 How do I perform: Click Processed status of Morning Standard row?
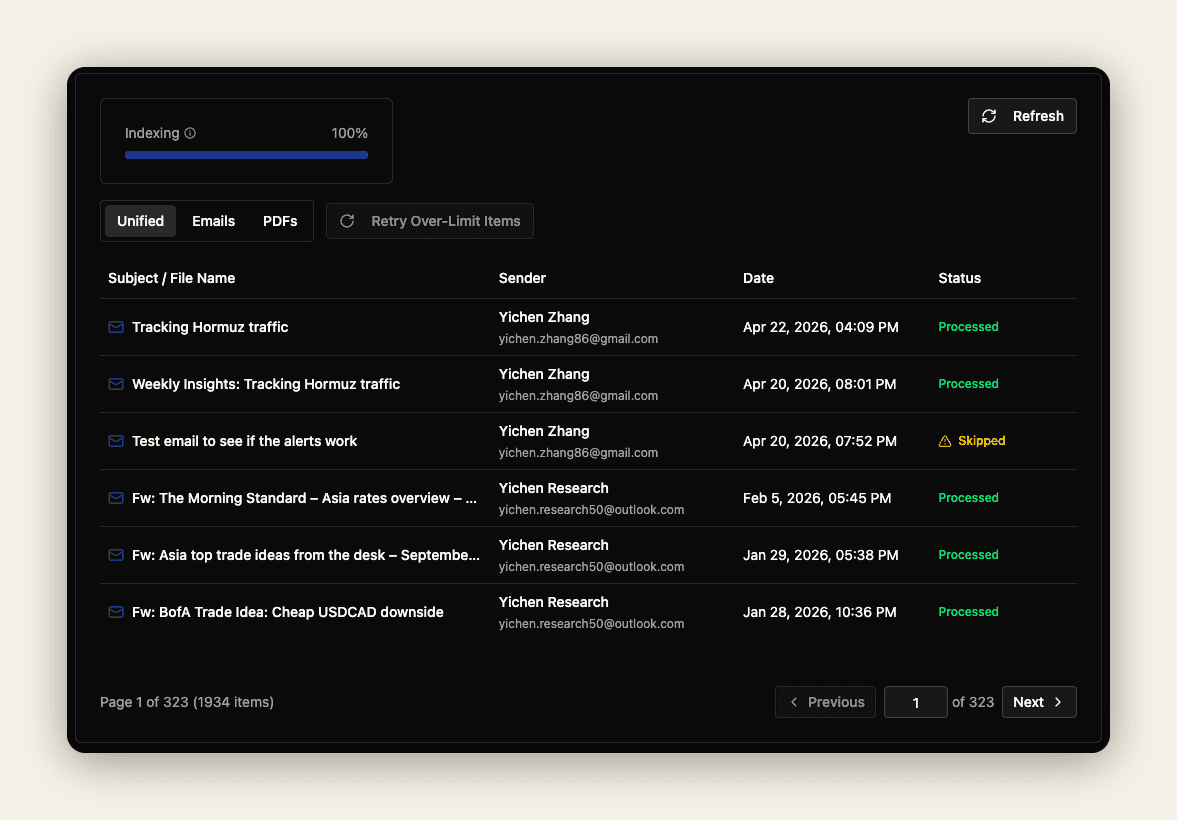968,498
